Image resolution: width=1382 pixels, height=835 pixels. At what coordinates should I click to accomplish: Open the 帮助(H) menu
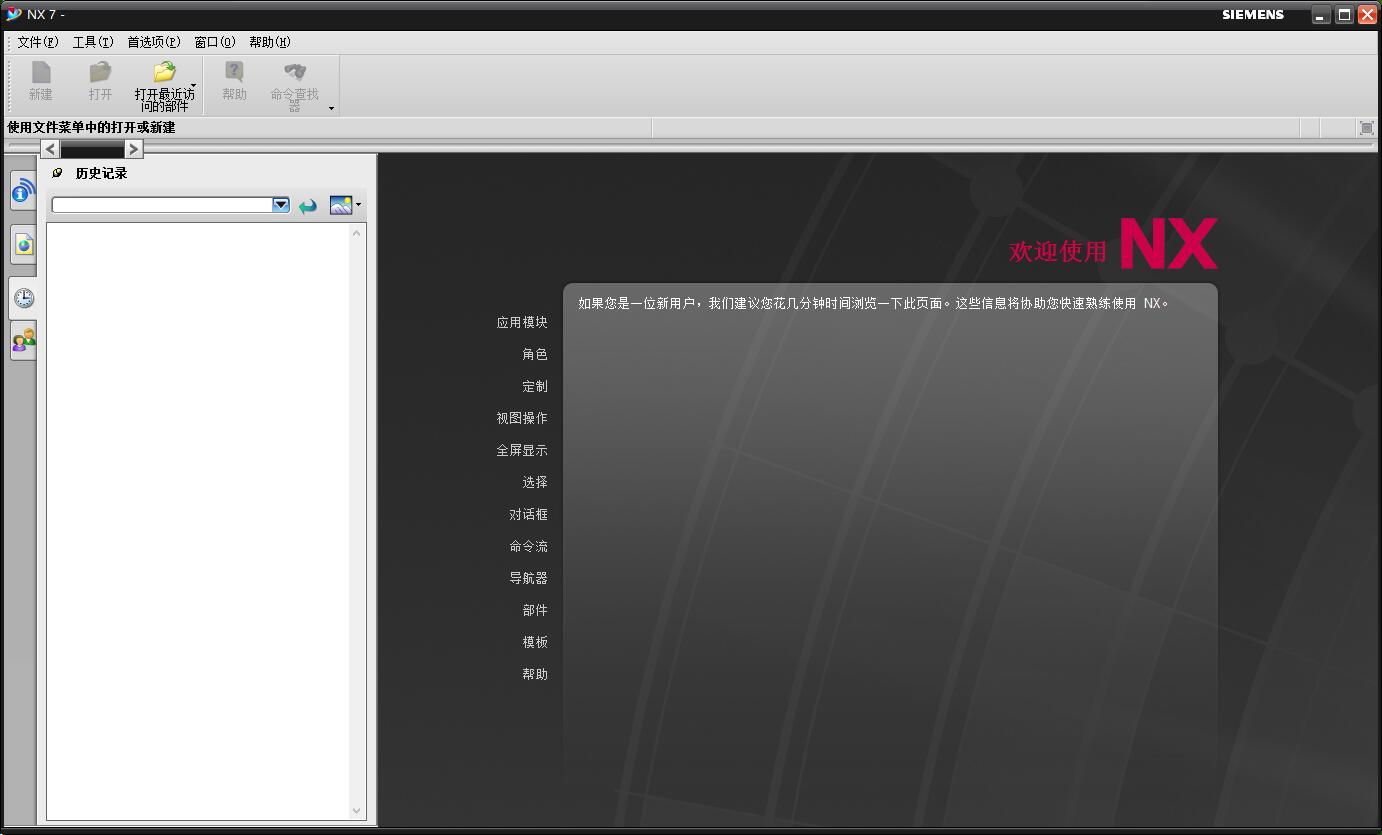270,42
